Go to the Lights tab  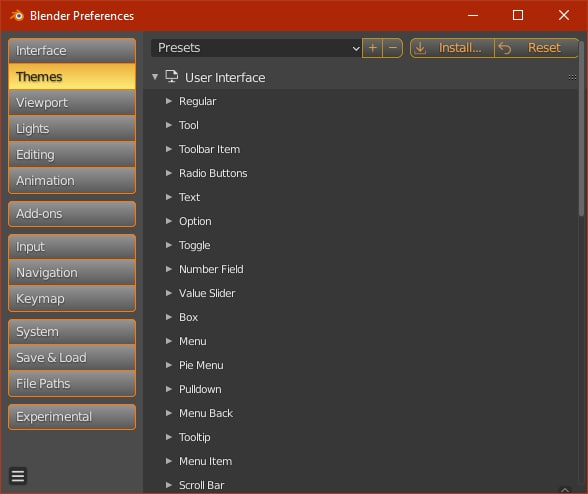[x=72, y=128]
